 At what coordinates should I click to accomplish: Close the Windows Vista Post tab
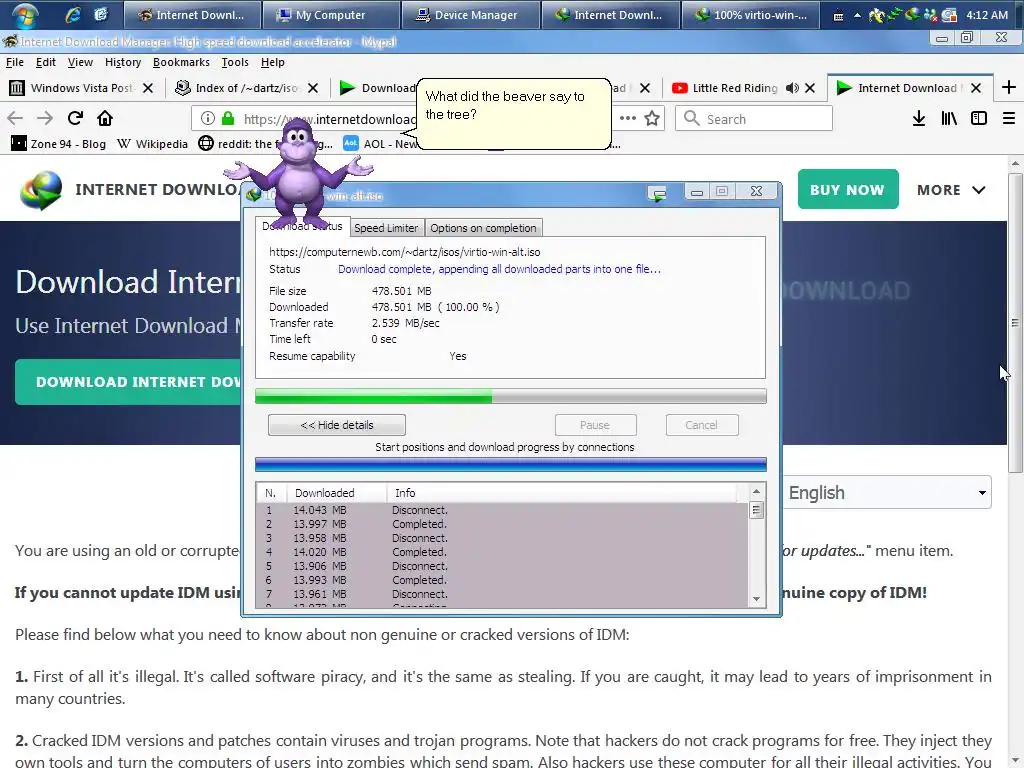(148, 88)
